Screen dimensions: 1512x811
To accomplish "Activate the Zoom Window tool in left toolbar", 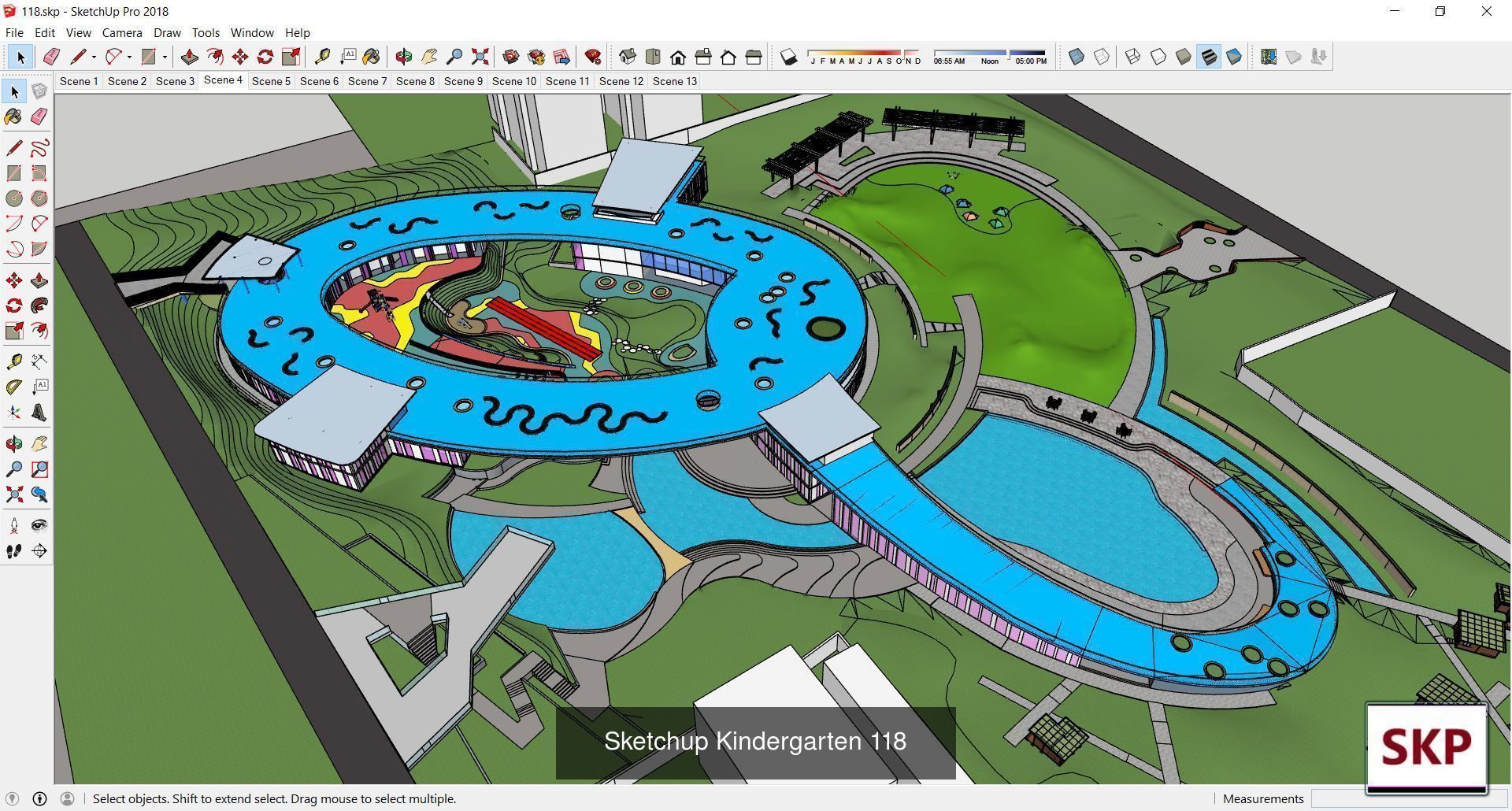I will (x=39, y=469).
